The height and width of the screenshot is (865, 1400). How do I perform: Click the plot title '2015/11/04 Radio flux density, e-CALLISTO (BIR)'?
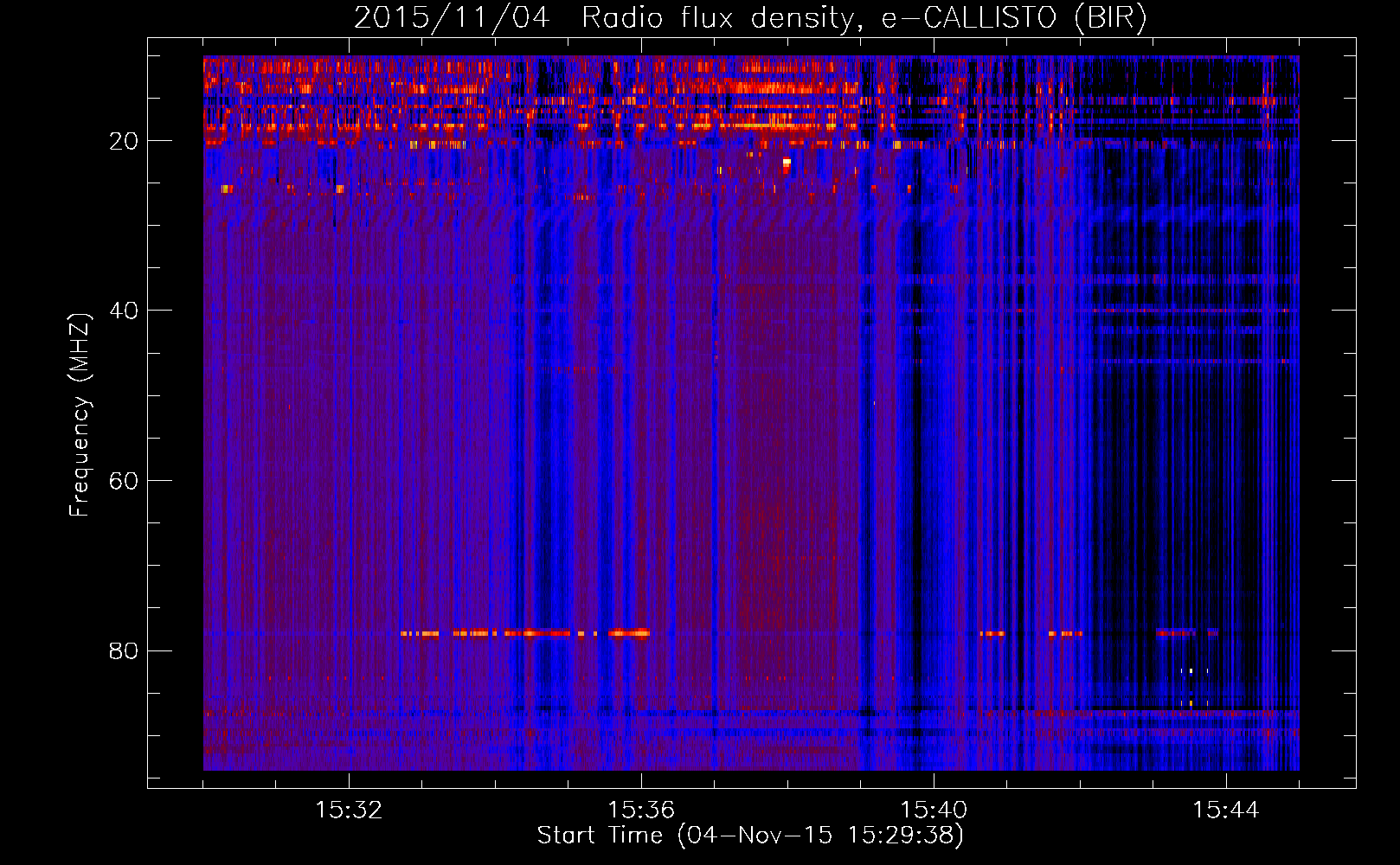tap(750, 18)
